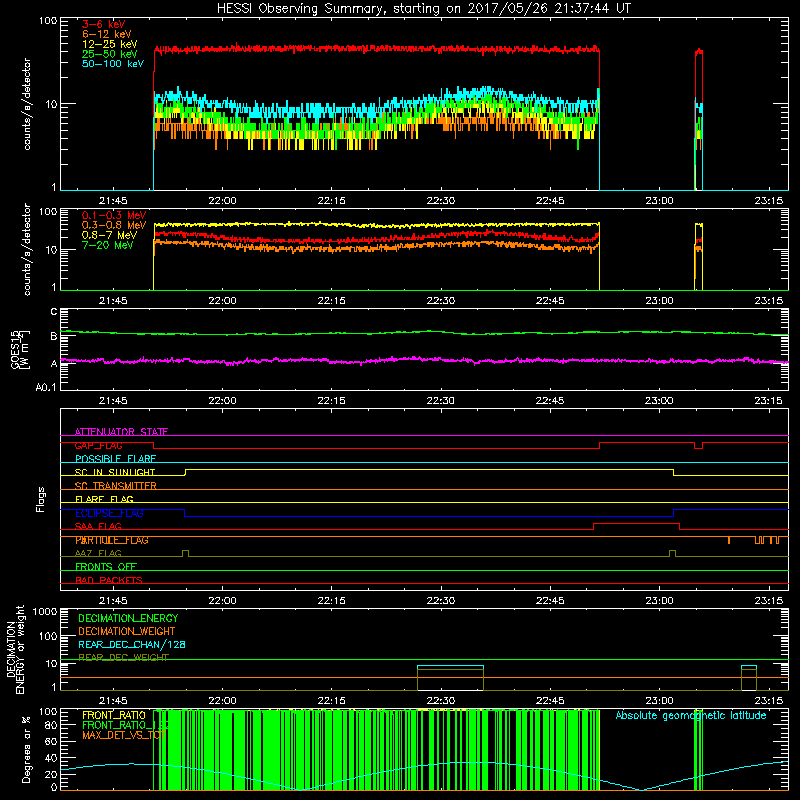Click the "DECIMATION ENERGY or weight" axis title
This screenshot has width=800, height=800.
click(x=15, y=649)
